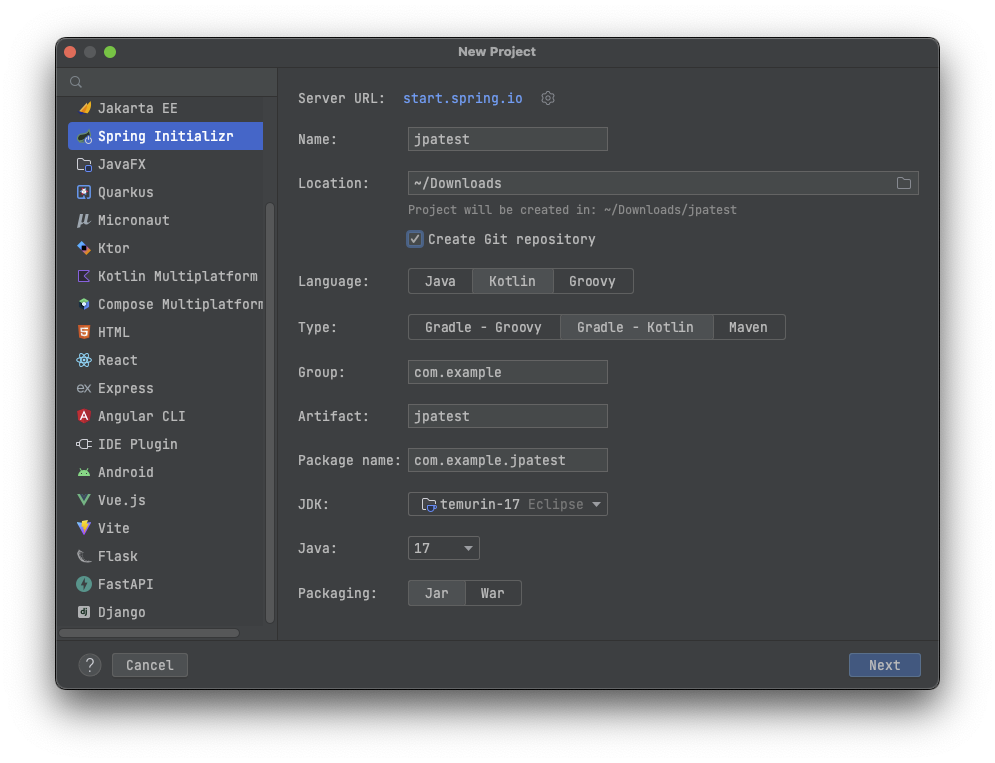Browse location with folder icon
Image resolution: width=995 pixels, height=763 pixels.
coord(904,183)
